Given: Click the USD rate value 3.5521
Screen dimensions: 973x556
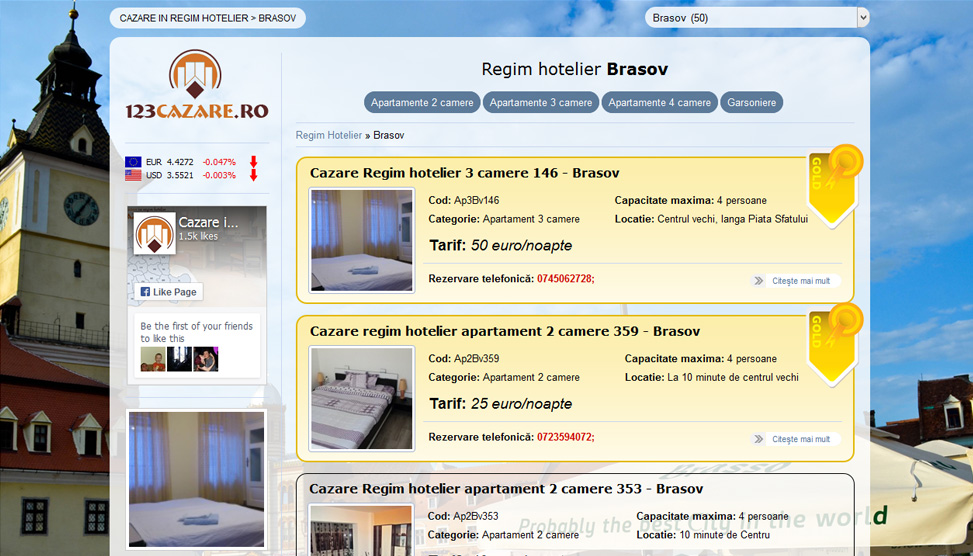Looking at the screenshot, I should (x=180, y=175).
